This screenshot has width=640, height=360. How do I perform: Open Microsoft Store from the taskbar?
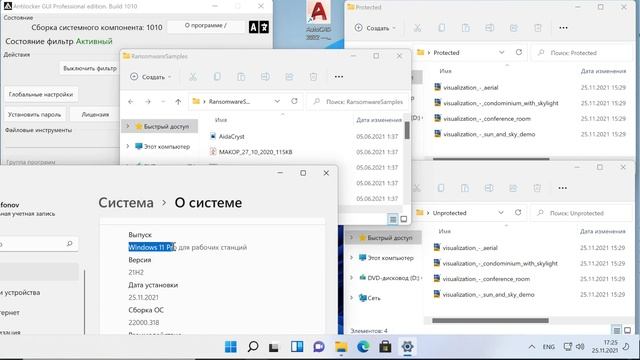[x=385, y=347]
